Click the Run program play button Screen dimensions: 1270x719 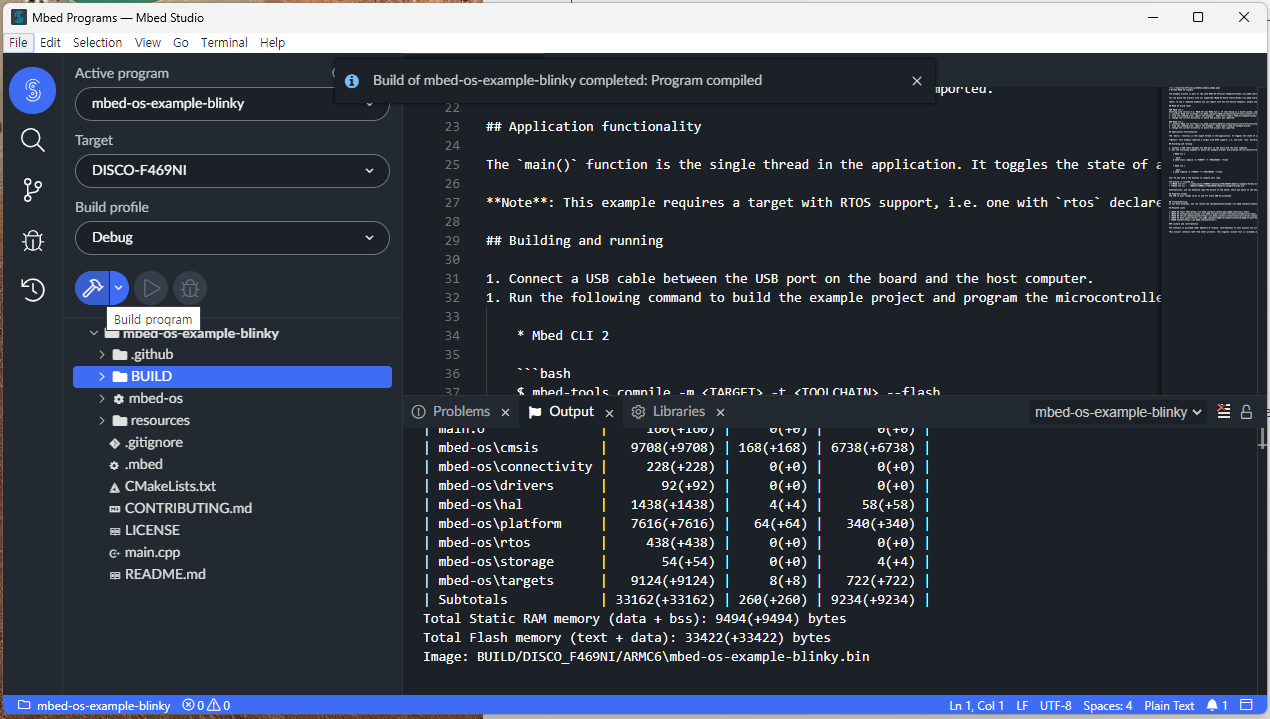pos(151,289)
